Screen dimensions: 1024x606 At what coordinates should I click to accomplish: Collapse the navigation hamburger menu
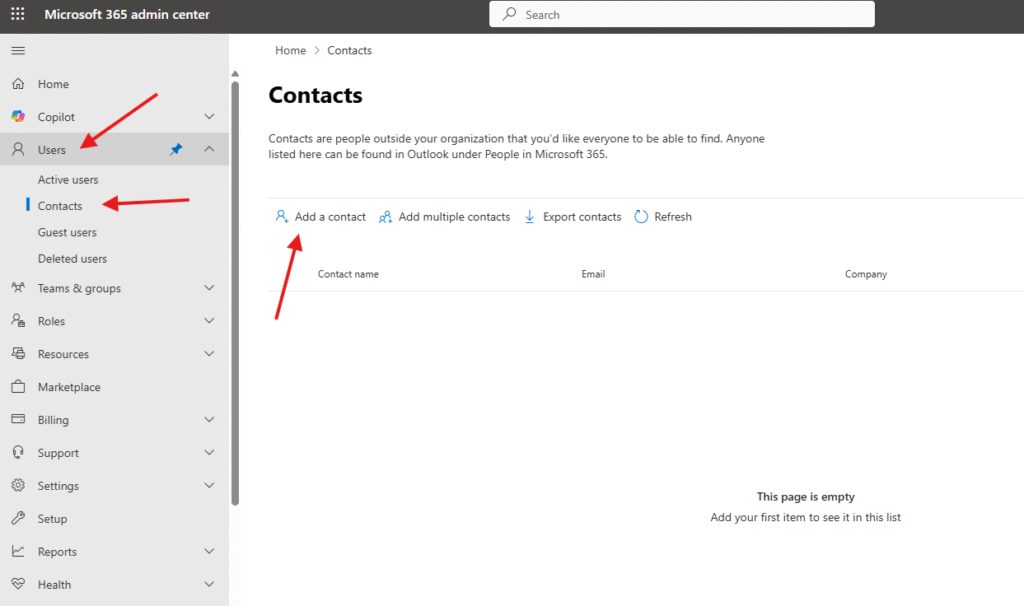coord(18,51)
